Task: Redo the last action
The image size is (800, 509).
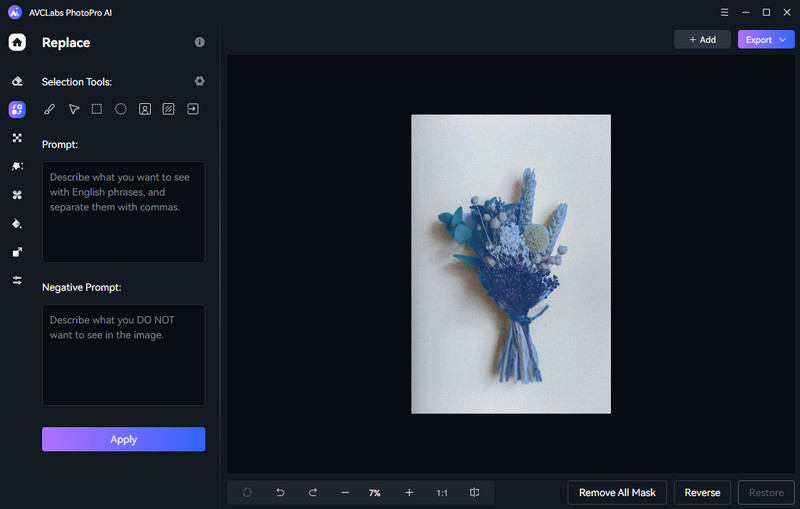Action: [313, 493]
